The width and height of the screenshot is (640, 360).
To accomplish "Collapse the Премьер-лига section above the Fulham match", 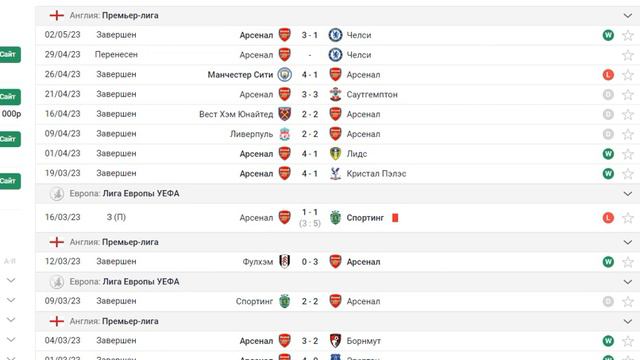I will (628, 242).
